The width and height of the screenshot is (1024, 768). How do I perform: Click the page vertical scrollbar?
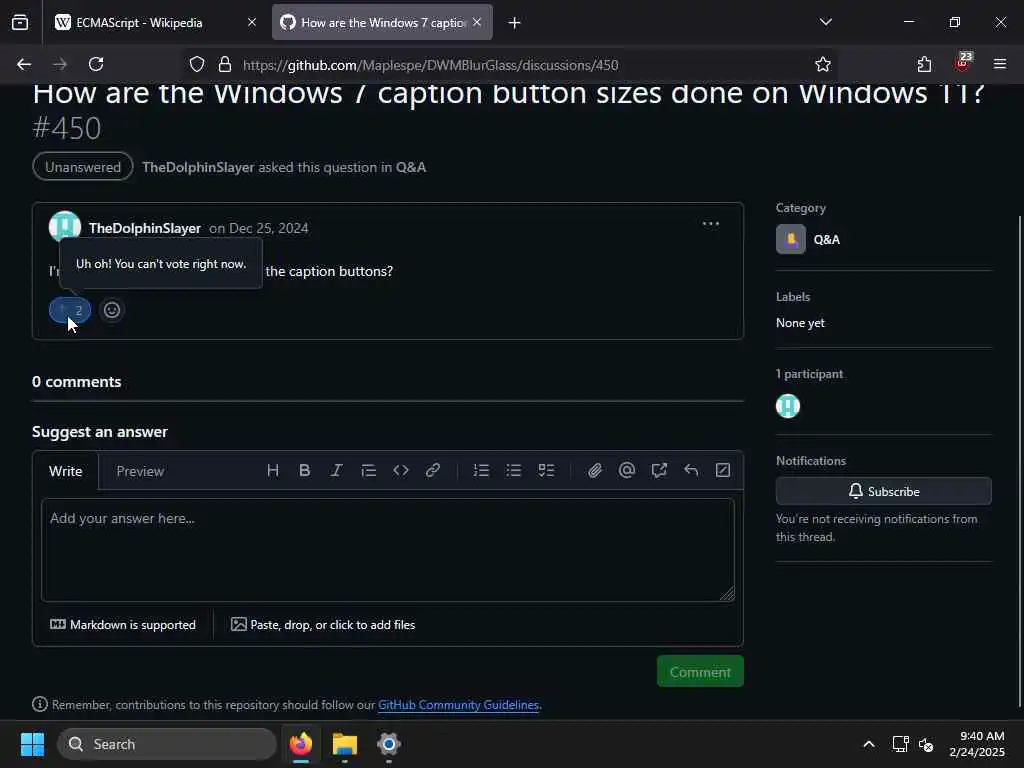coord(1019,460)
